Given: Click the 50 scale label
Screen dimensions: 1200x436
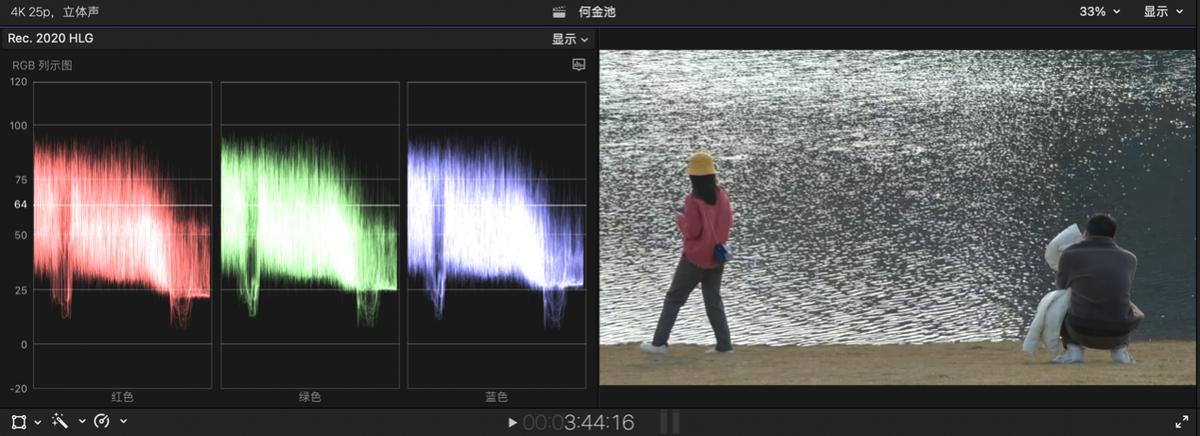Looking at the screenshot, I should (x=20, y=235).
